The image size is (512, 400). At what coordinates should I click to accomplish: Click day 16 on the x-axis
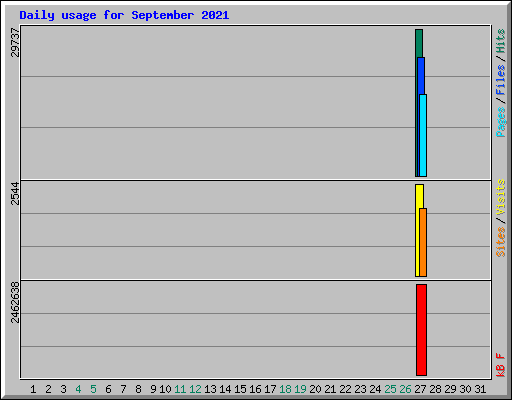[255, 389]
